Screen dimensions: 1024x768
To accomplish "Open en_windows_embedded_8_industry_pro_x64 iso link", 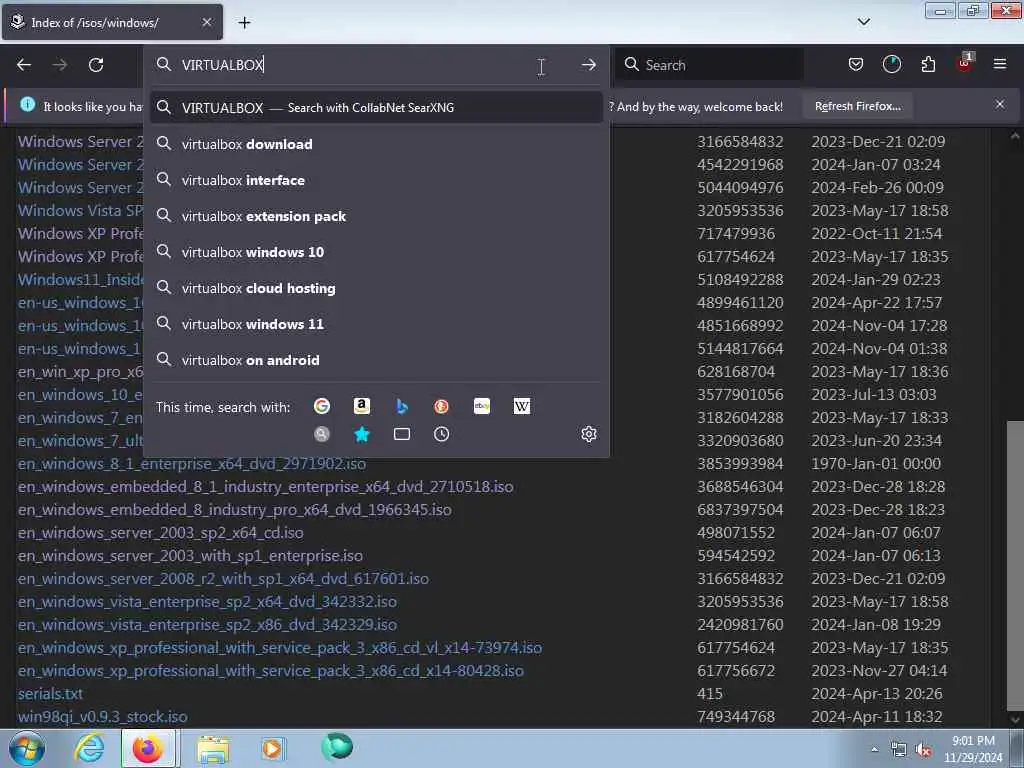I will click(x=234, y=509).
